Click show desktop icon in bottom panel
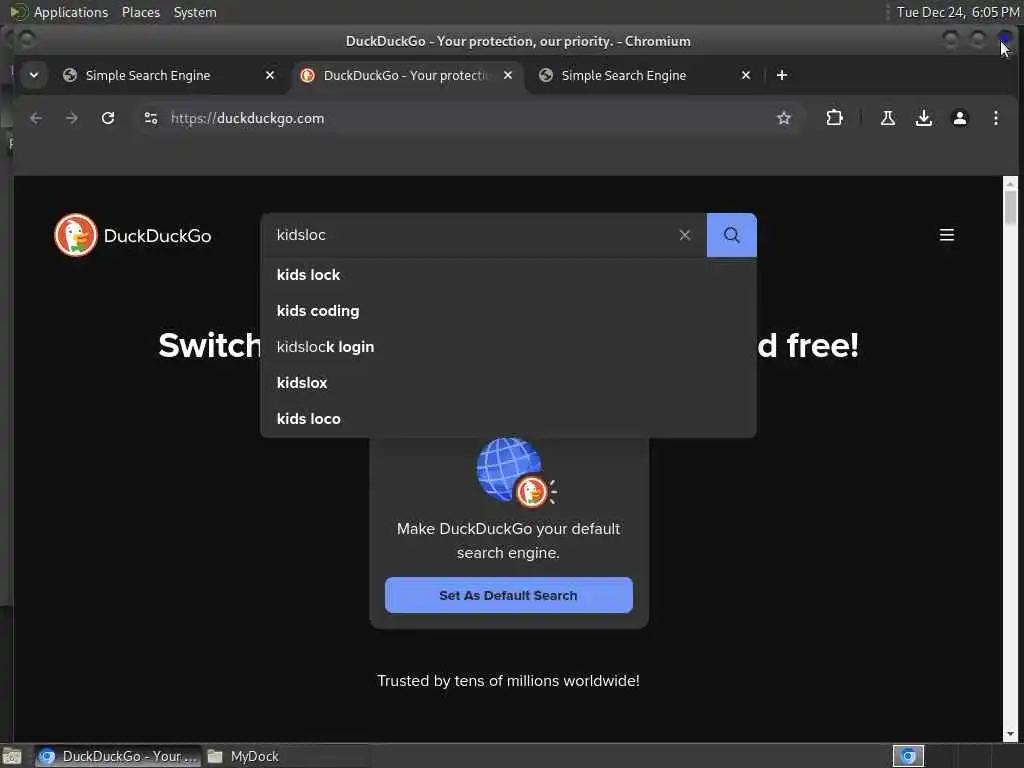The height and width of the screenshot is (768, 1024). pos(12,757)
